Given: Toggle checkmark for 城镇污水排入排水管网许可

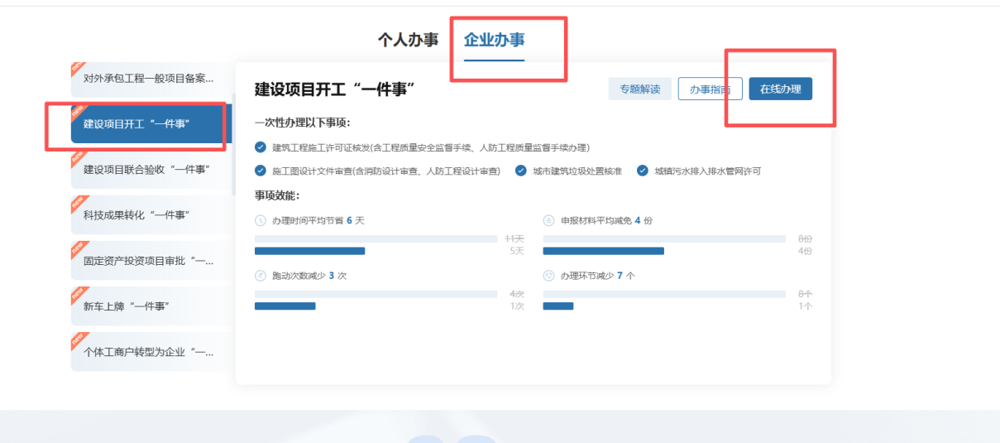Looking at the screenshot, I should 643,171.
